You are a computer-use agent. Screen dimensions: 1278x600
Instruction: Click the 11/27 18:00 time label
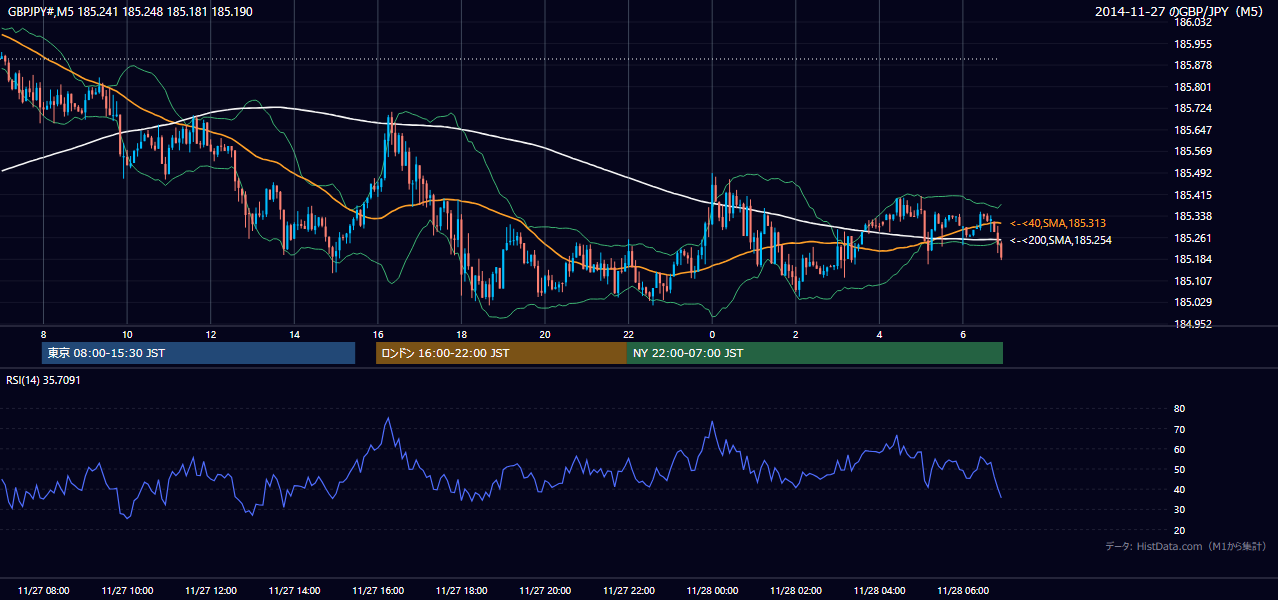[x=461, y=591]
